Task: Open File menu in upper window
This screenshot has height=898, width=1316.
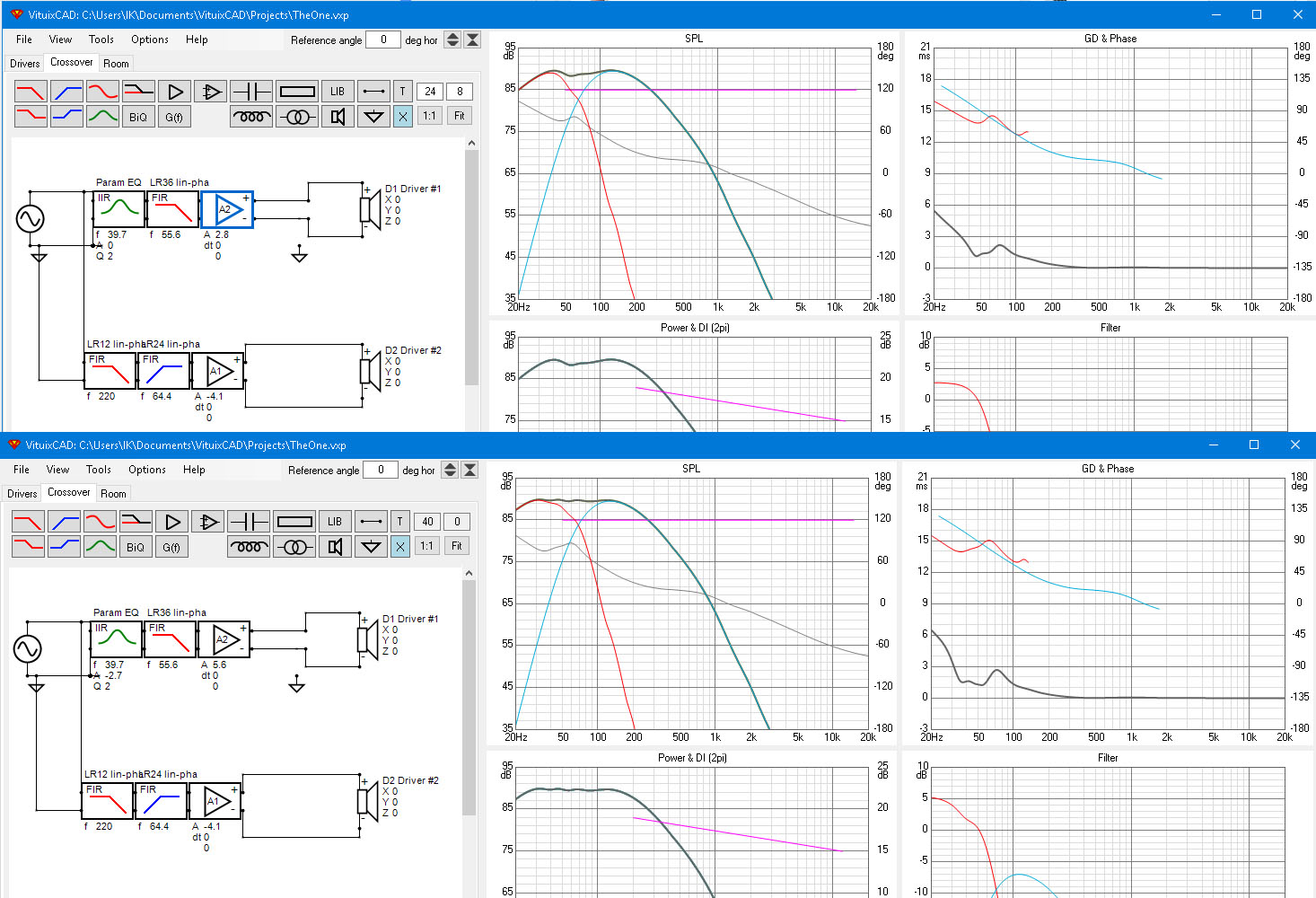Action: pos(24,40)
